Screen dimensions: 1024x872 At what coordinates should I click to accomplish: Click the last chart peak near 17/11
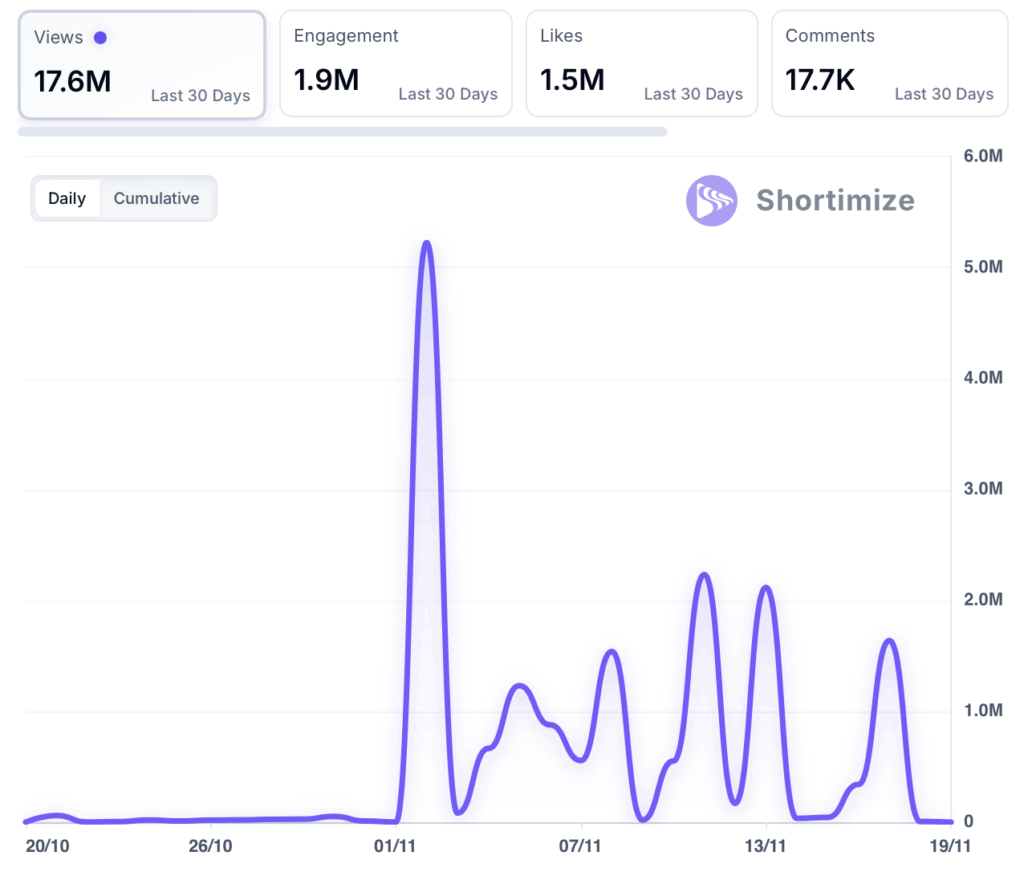[x=889, y=641]
